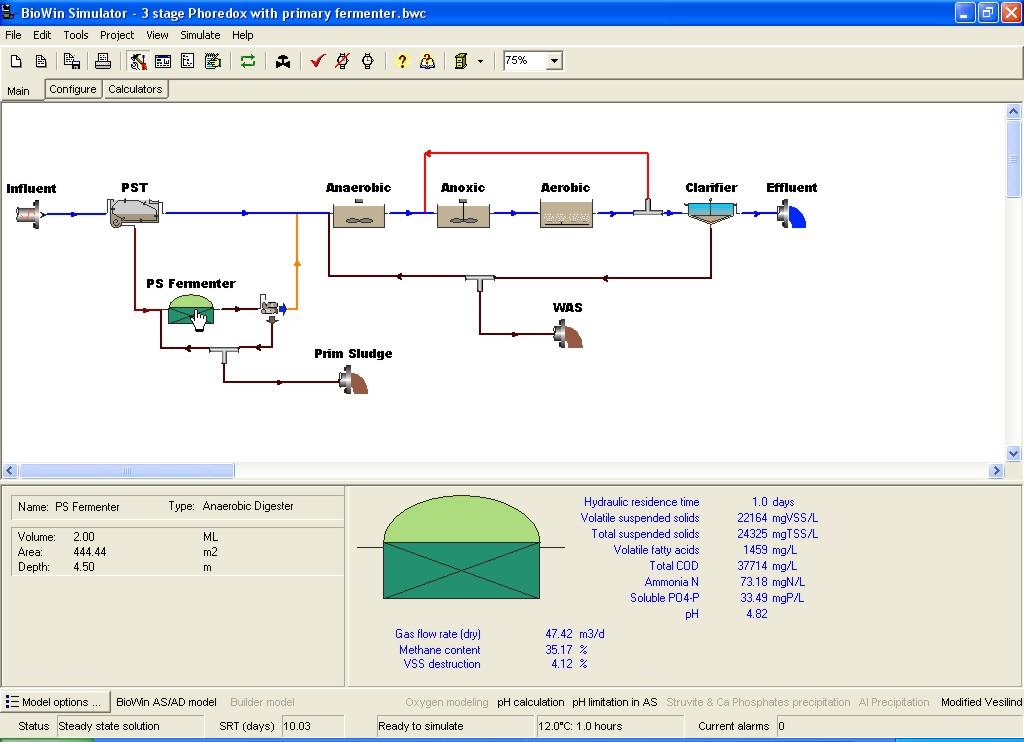Open the Edit menu
1024x742 pixels.
[42, 35]
